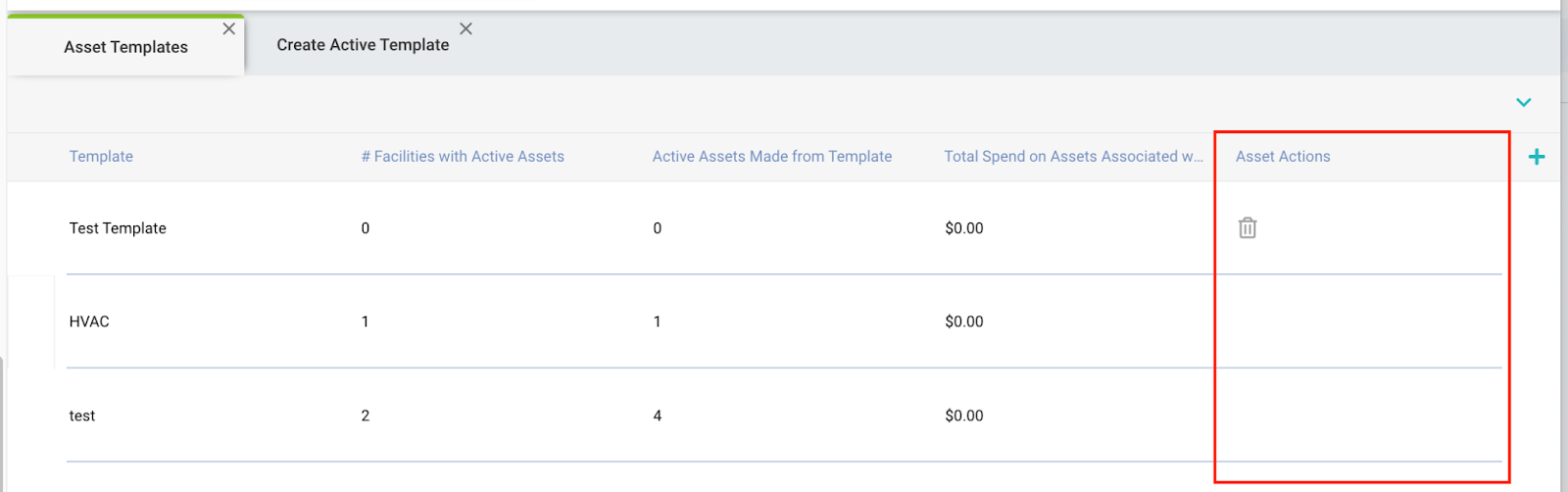This screenshot has width=1568, height=492.
Task: Open the Test Template row
Action: (x=118, y=228)
